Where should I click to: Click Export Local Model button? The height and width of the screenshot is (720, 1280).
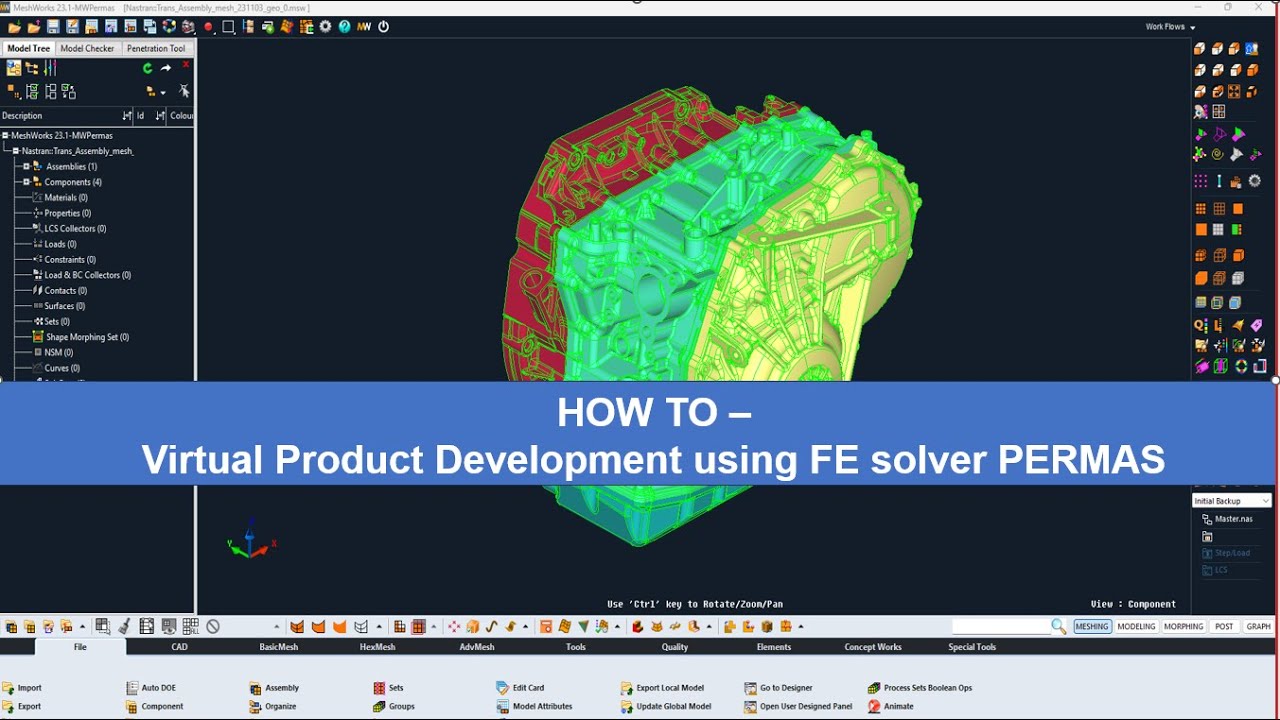coord(663,688)
